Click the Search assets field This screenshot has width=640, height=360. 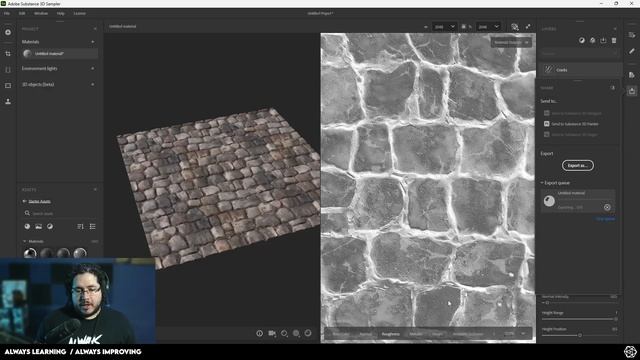point(60,213)
